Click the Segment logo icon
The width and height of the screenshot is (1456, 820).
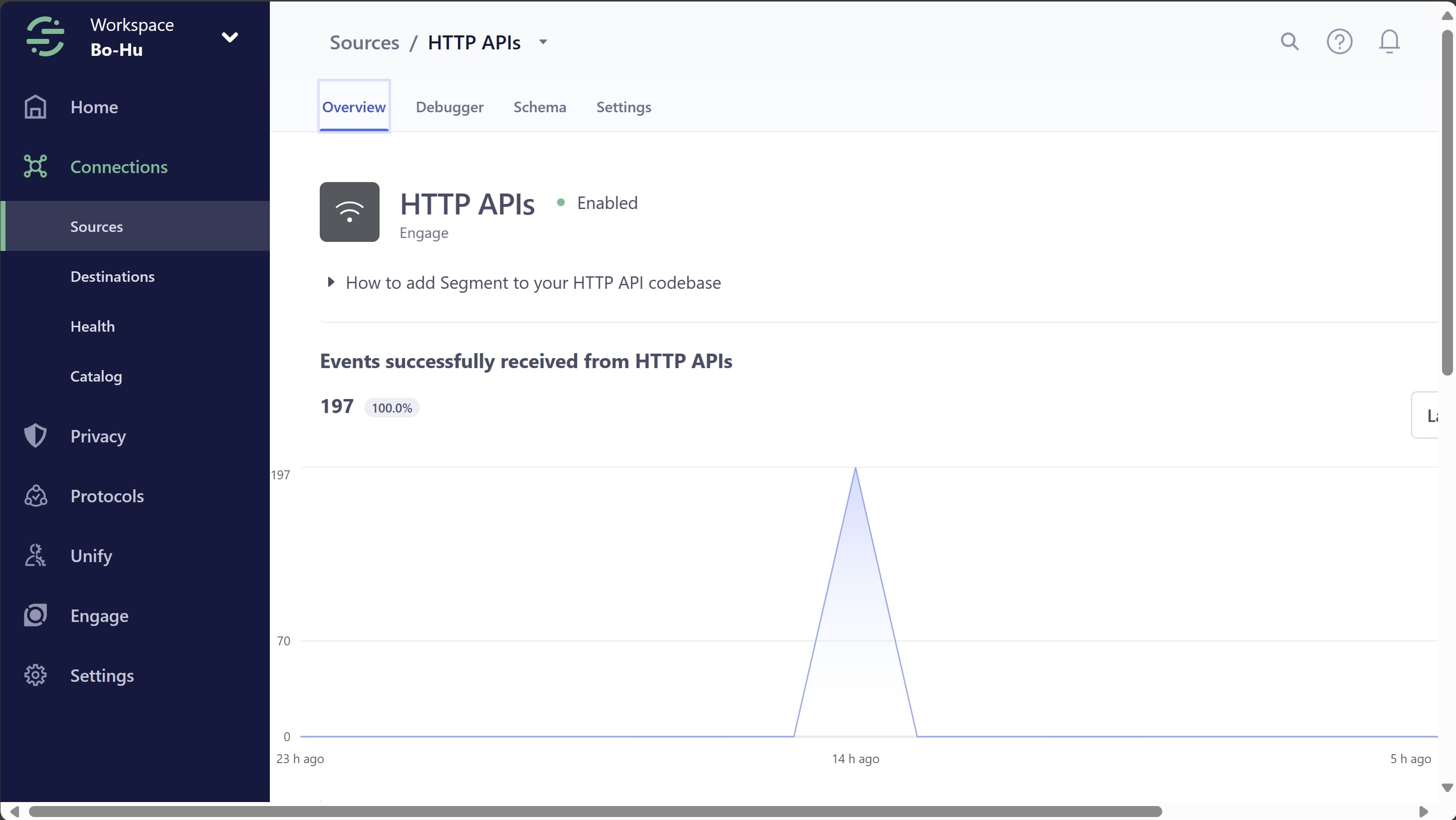[x=45, y=37]
